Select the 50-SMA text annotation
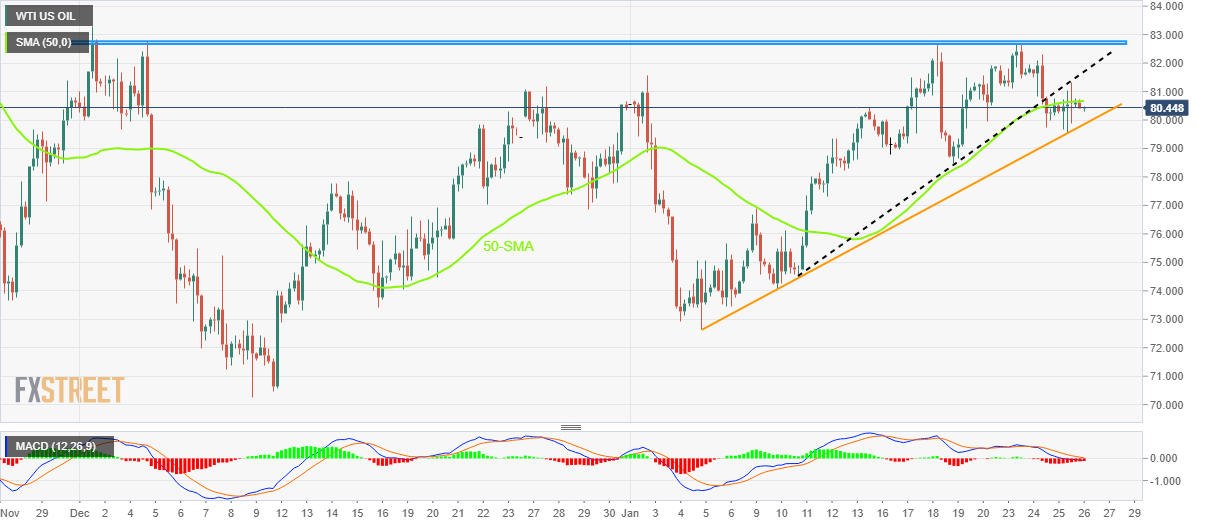1207x526 pixels. [511, 247]
